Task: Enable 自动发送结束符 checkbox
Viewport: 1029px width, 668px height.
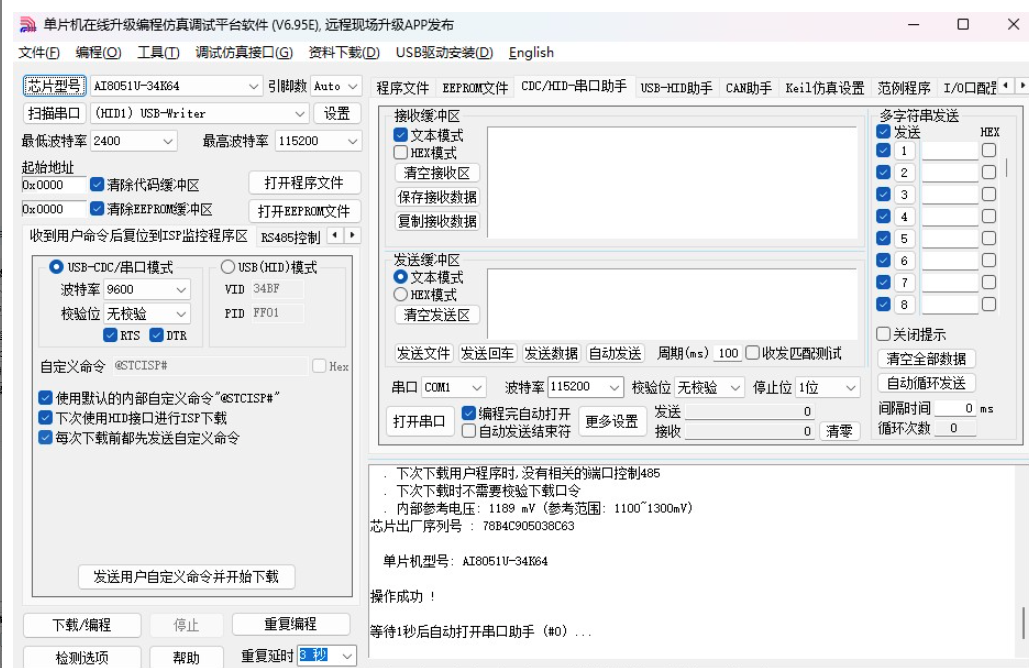Action: 469,431
